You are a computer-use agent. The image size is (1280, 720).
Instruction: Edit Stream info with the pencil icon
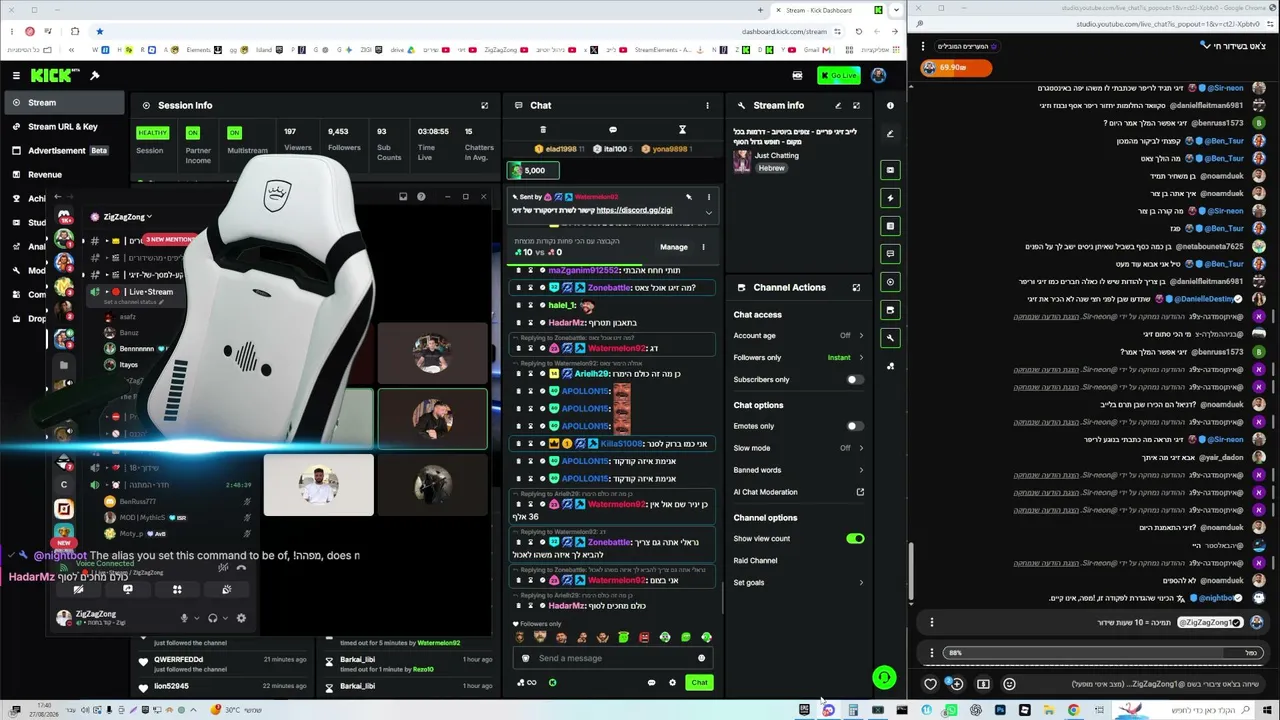(x=838, y=105)
